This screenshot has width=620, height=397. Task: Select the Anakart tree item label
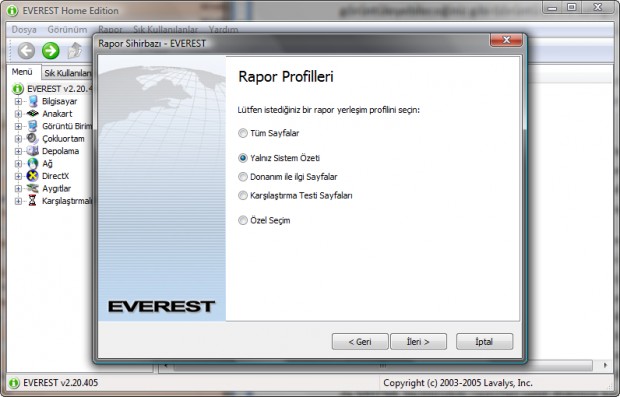57,114
